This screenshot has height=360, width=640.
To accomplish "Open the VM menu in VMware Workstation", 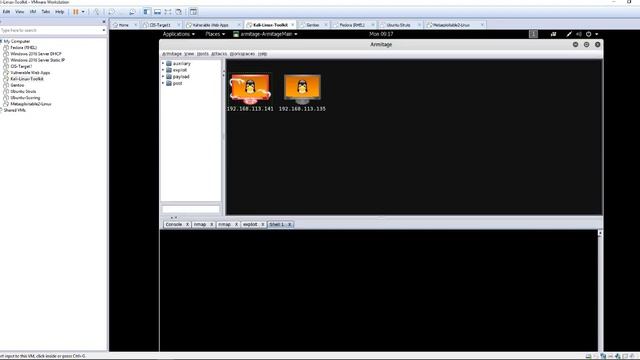I will click(x=33, y=12).
